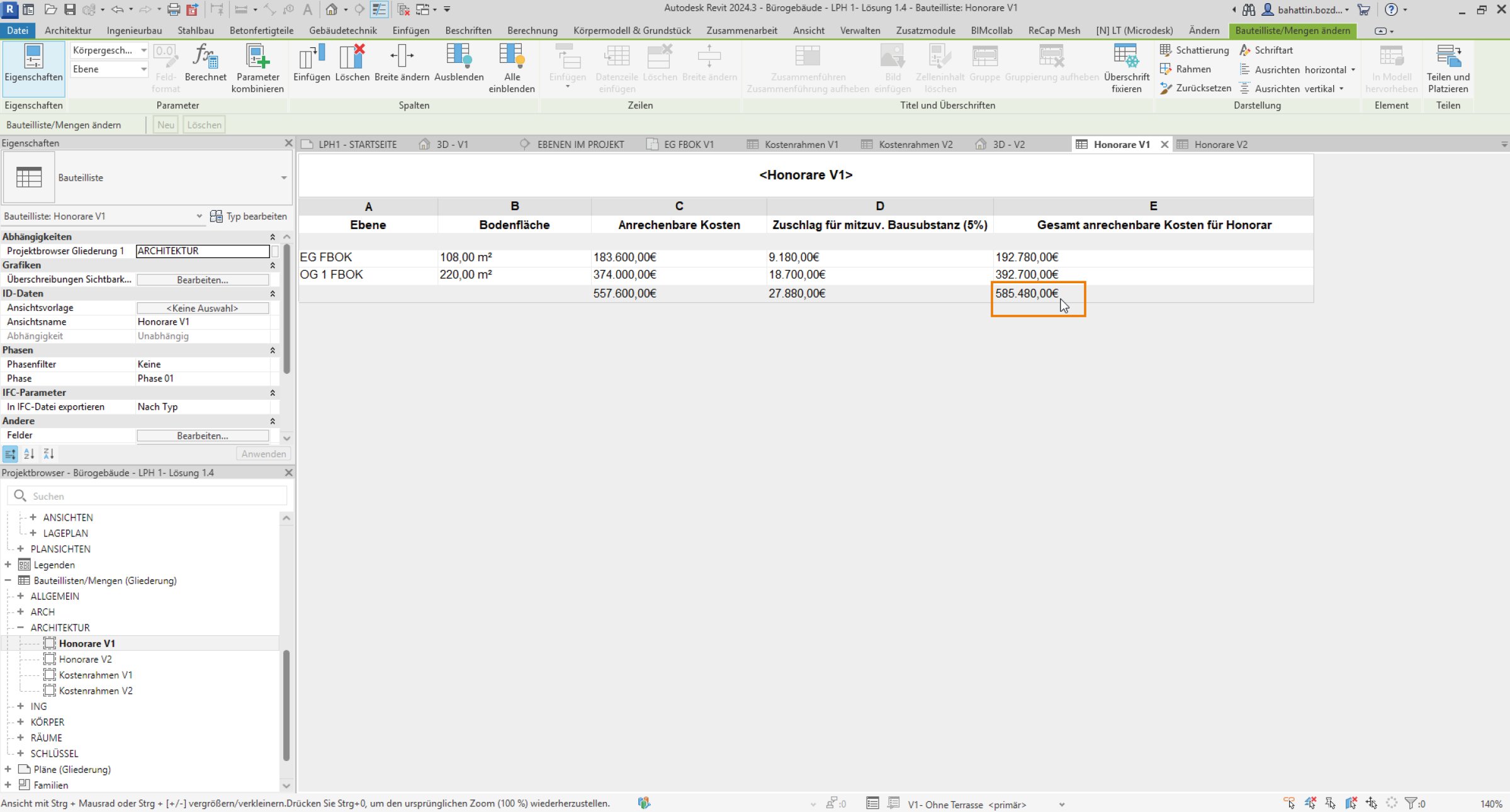Open the Datei menu
The image size is (1510, 812).
tap(18, 30)
